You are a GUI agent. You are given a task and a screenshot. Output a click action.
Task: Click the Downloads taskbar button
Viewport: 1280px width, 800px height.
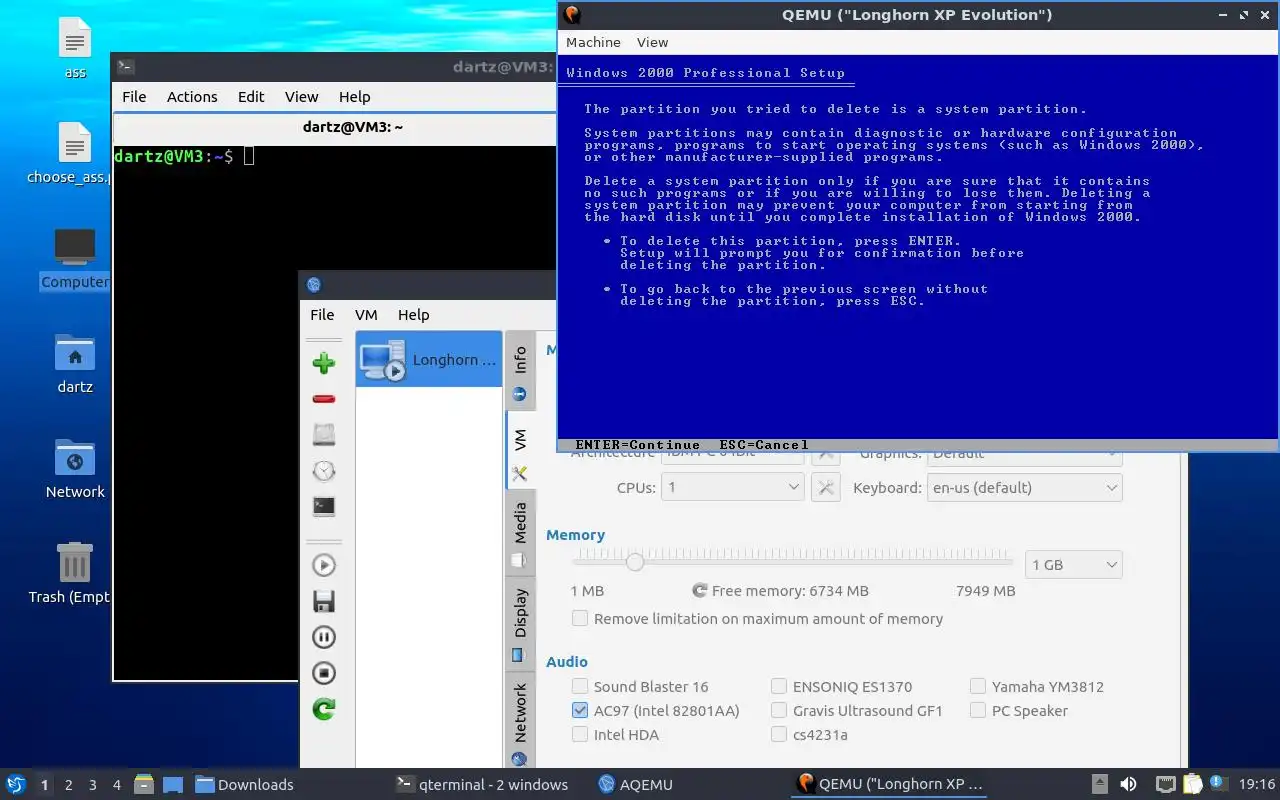pos(244,784)
